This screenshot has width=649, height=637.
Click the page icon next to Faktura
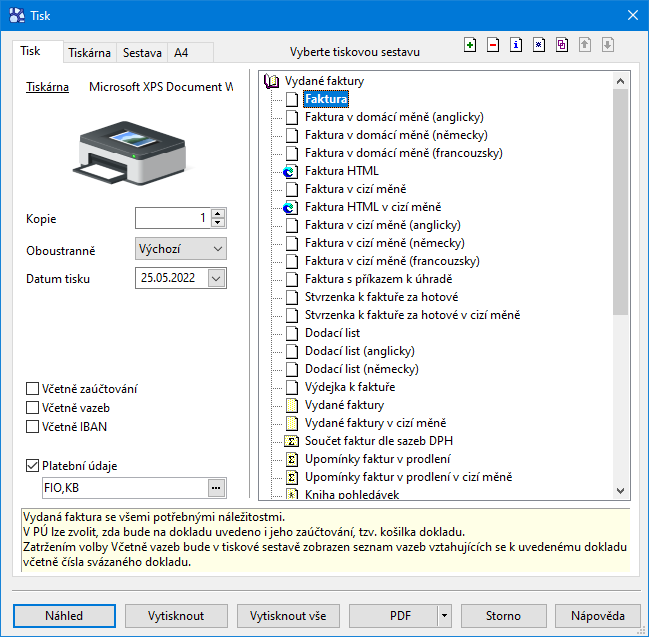[x=292, y=99]
